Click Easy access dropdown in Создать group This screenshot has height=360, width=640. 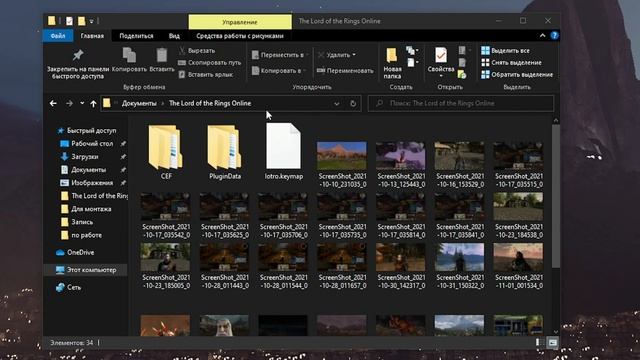click(x=412, y=62)
